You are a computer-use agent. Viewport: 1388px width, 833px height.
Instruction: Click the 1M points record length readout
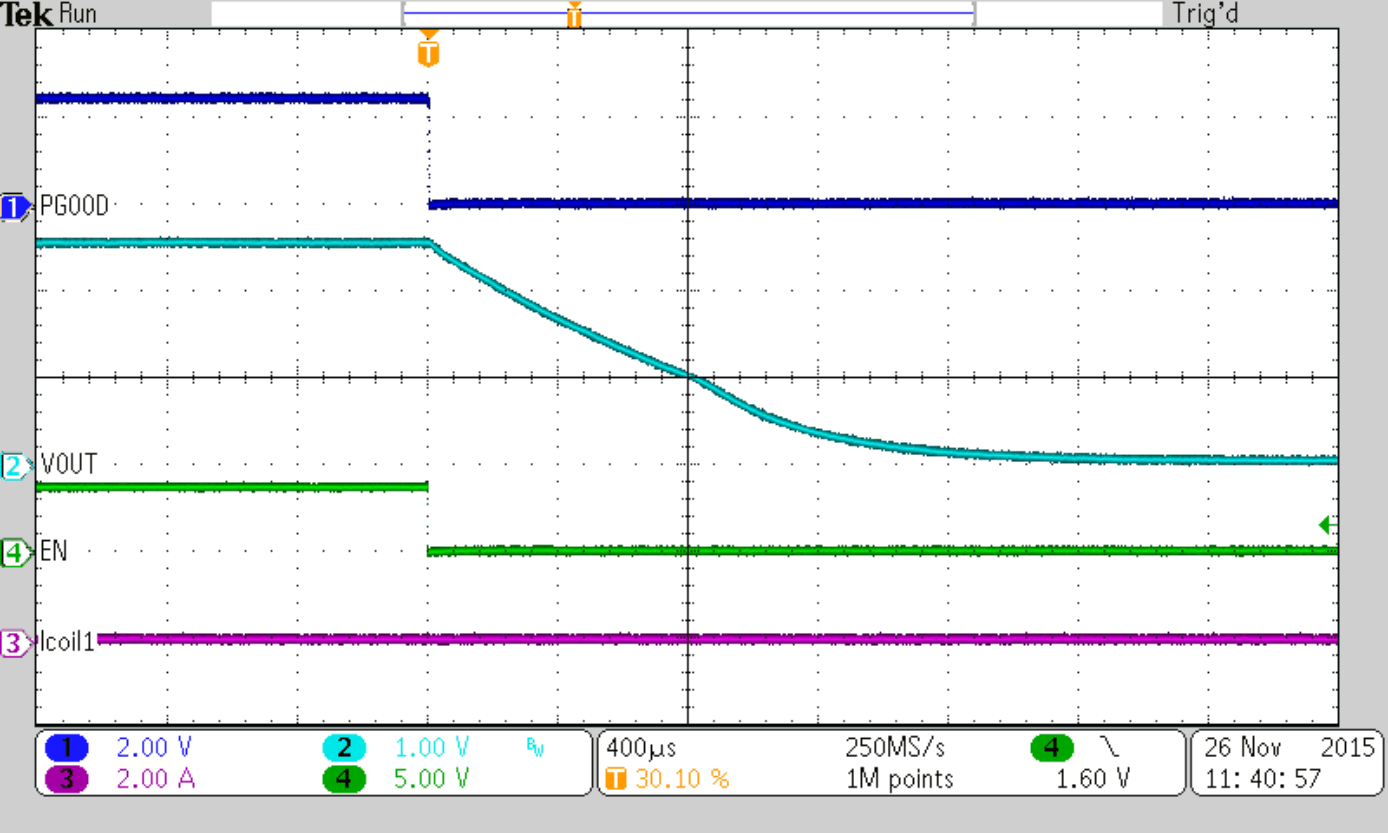tap(900, 779)
